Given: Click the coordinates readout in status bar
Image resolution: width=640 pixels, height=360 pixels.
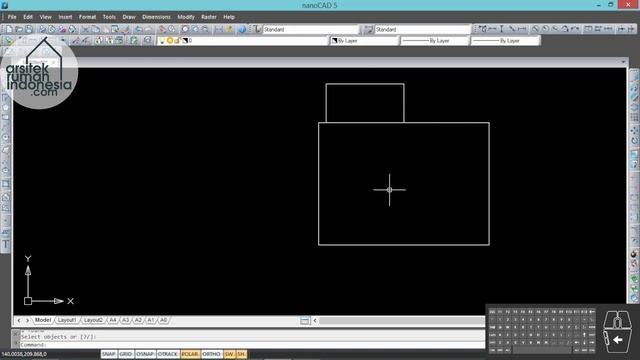Looking at the screenshot, I should 24,354.
